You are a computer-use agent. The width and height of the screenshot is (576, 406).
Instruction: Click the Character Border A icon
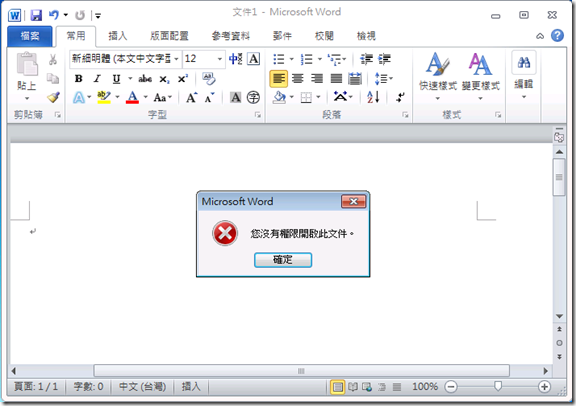pyautogui.click(x=253, y=59)
